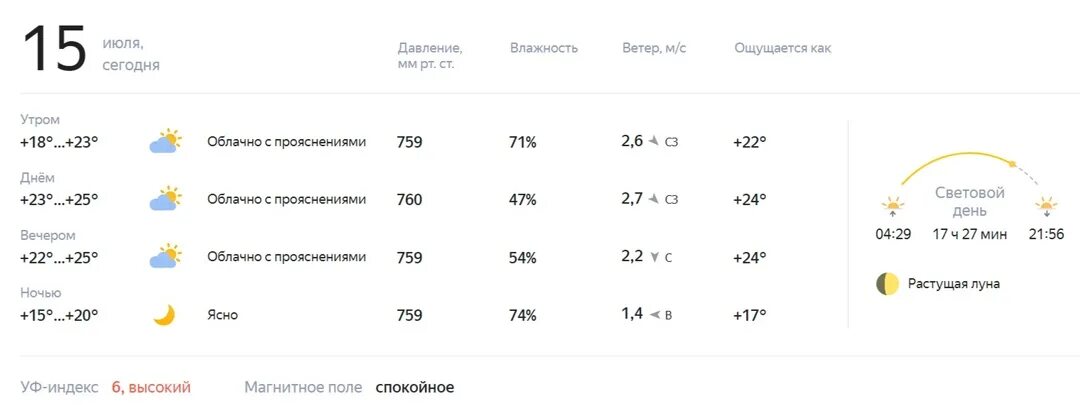Click the daylight duration "17 ч 27 мин"
The height and width of the screenshot is (416, 1080).
click(969, 234)
